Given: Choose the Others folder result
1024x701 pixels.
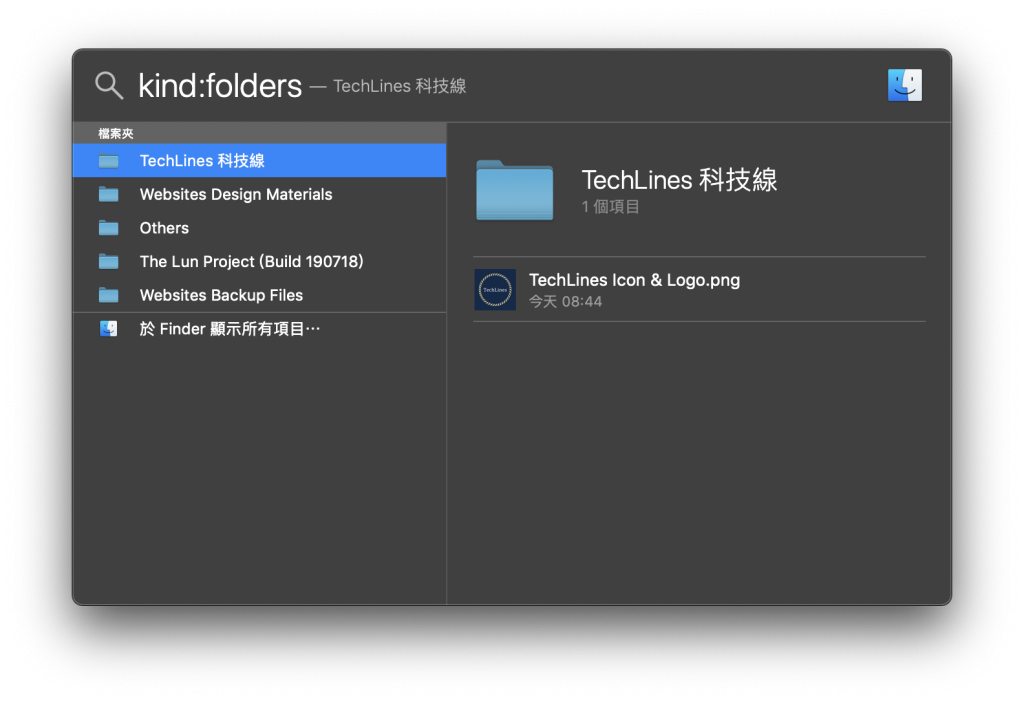Looking at the screenshot, I should point(259,228).
